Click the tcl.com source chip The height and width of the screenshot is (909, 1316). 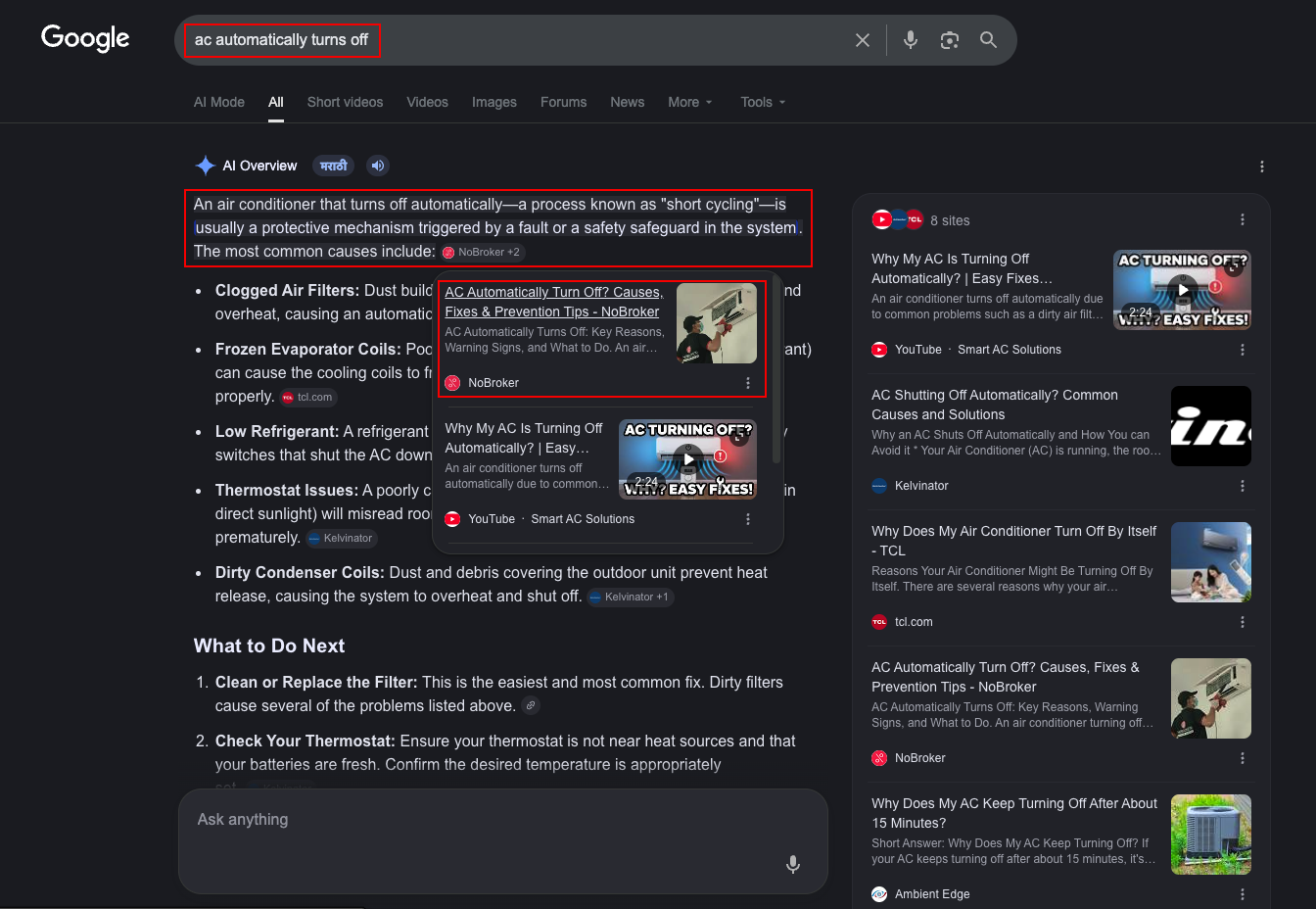click(308, 397)
